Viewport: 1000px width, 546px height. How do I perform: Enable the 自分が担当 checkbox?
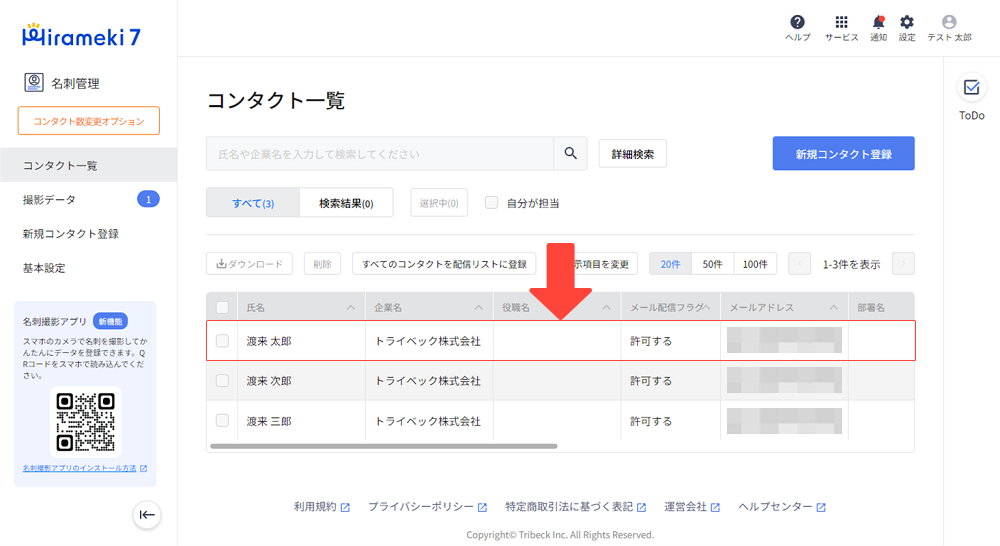coord(491,203)
